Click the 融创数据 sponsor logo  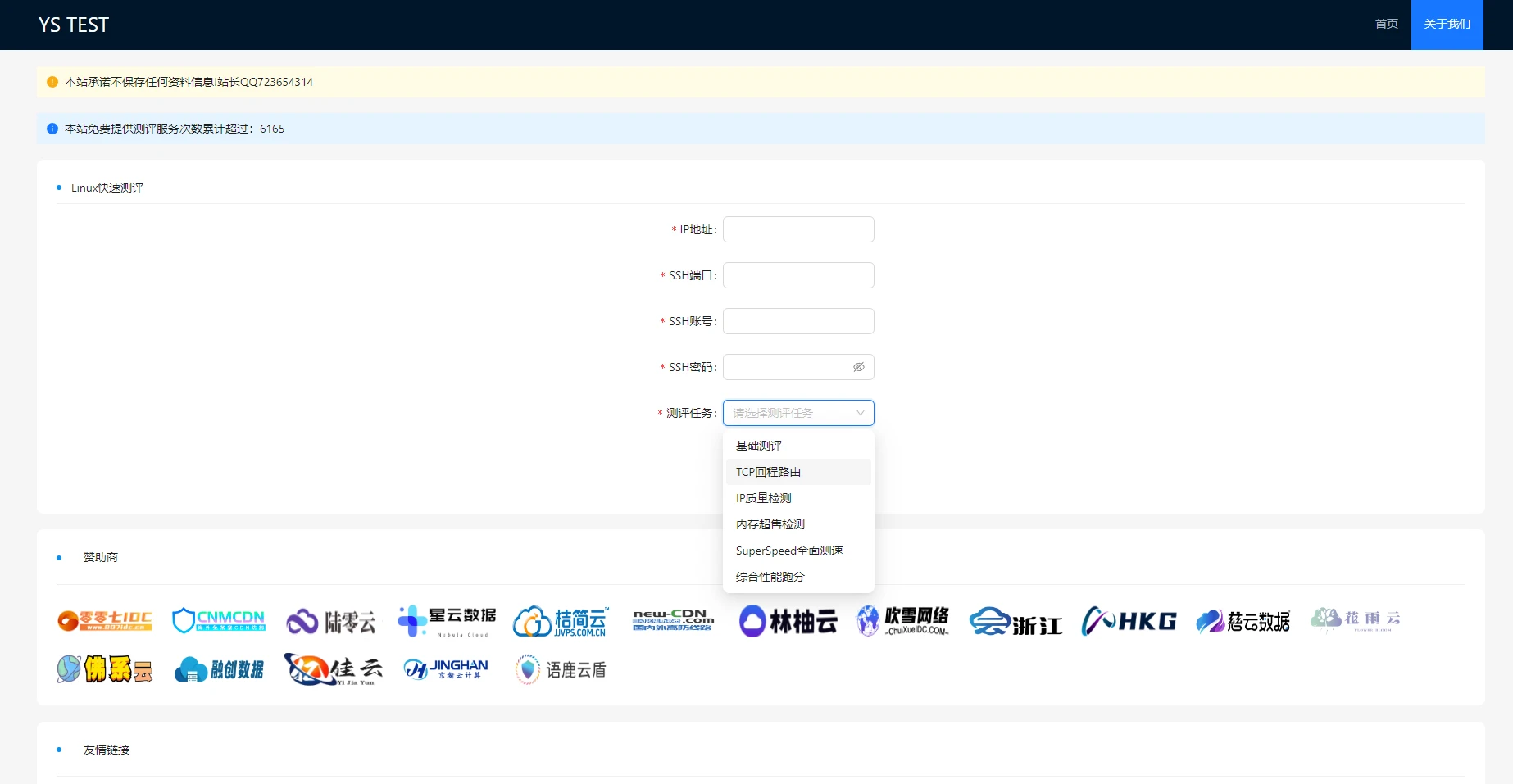pos(219,670)
